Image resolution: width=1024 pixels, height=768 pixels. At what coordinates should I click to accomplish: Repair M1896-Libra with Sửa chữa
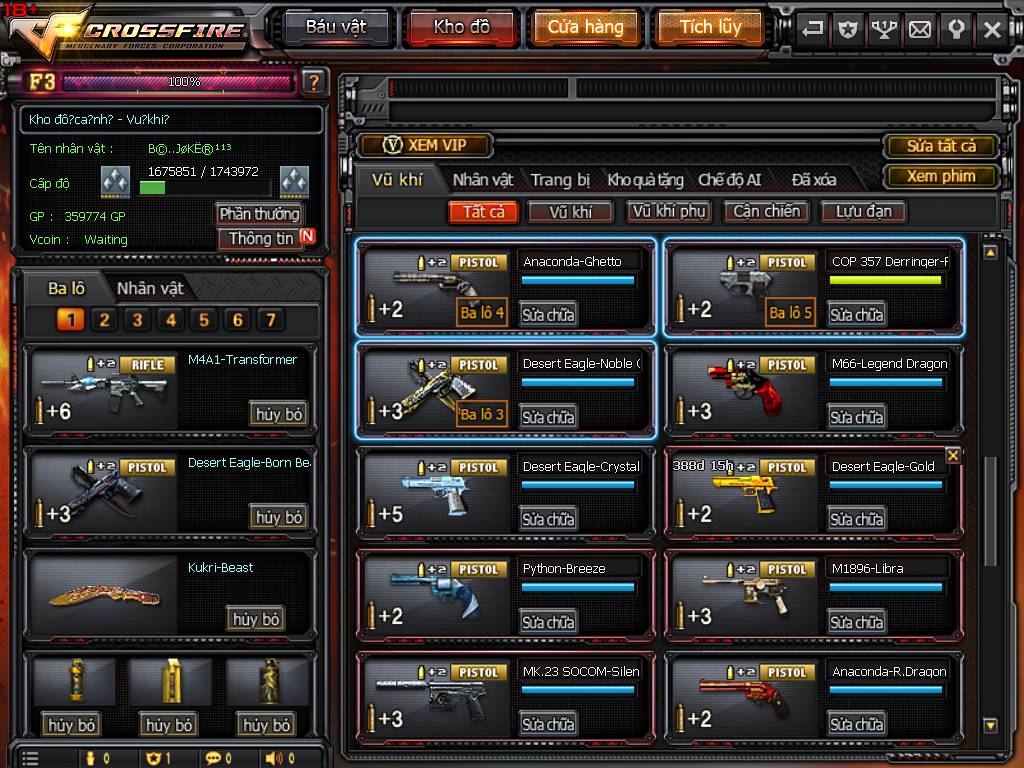(856, 622)
